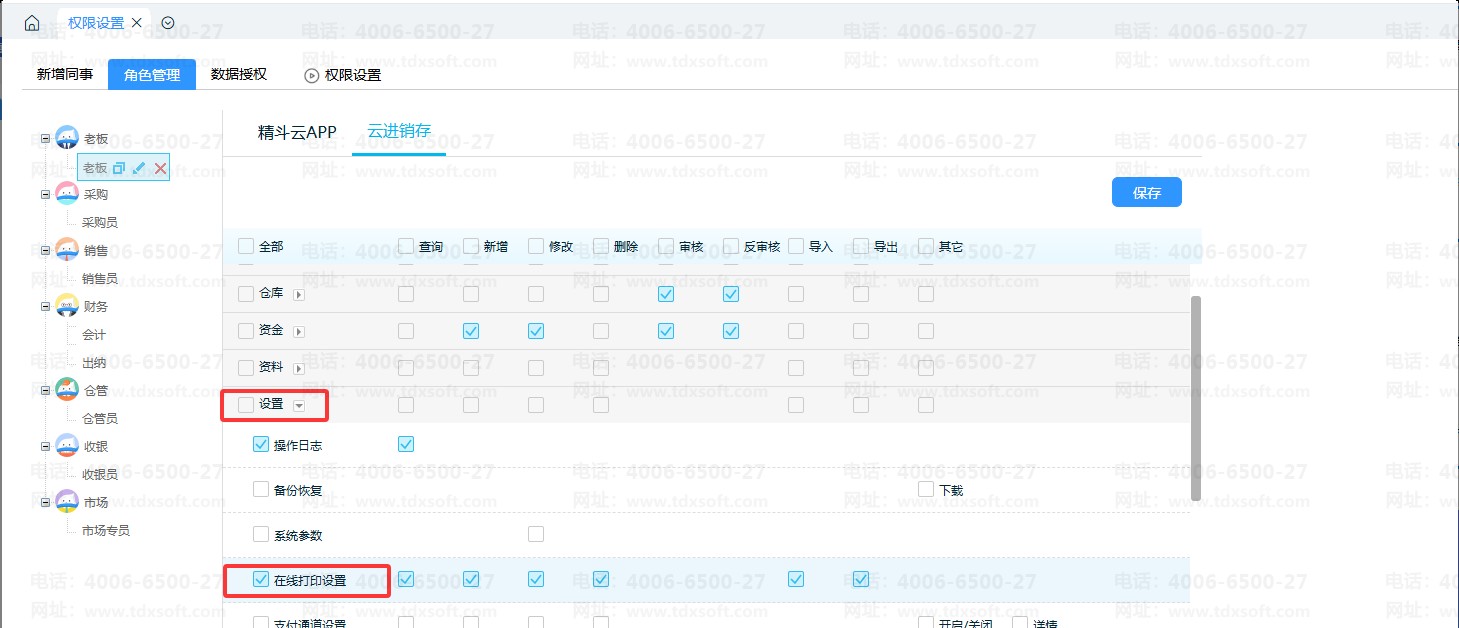Uncheck 新增 in the 资金 row
The width and height of the screenshot is (1459, 628).
coord(471,331)
